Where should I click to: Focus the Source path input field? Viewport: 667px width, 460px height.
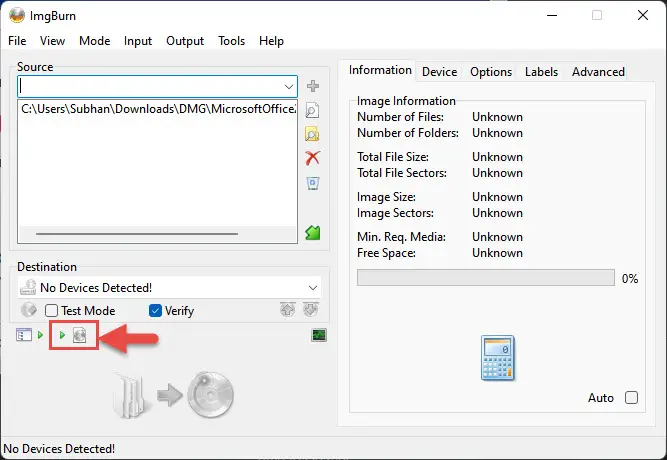coord(157,87)
